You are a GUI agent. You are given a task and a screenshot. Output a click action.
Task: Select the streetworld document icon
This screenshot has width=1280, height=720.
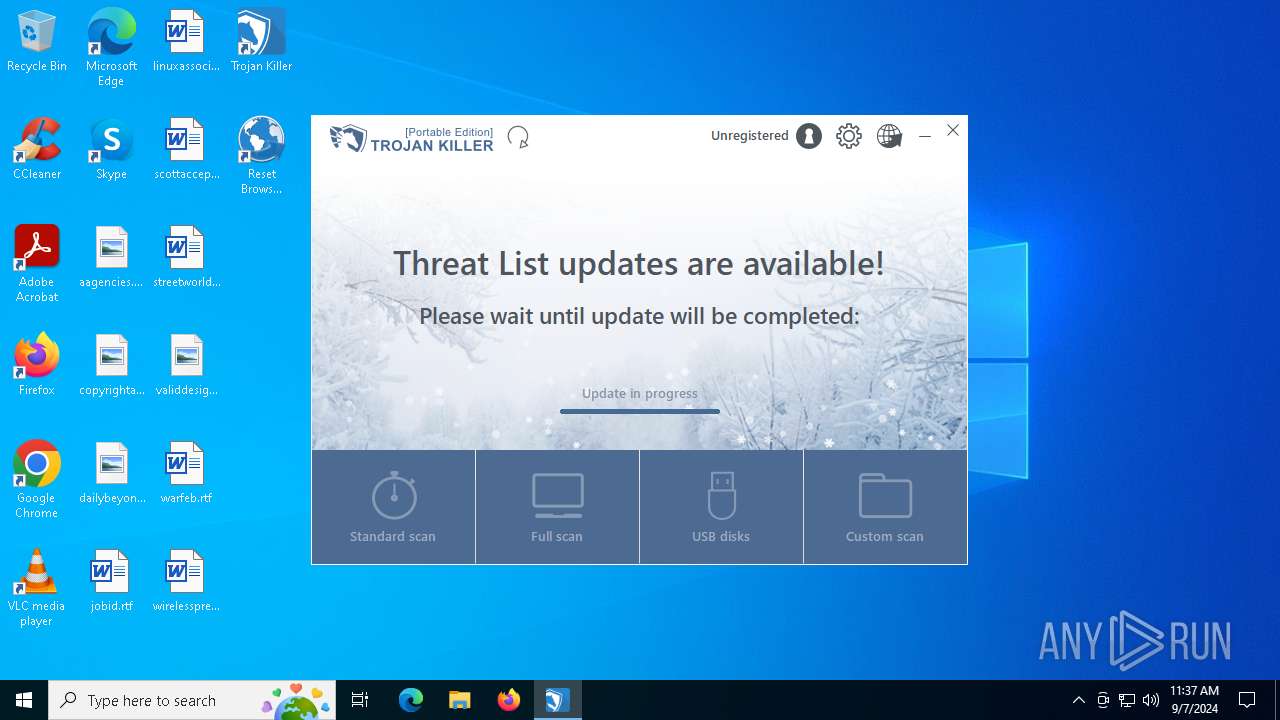(186, 258)
